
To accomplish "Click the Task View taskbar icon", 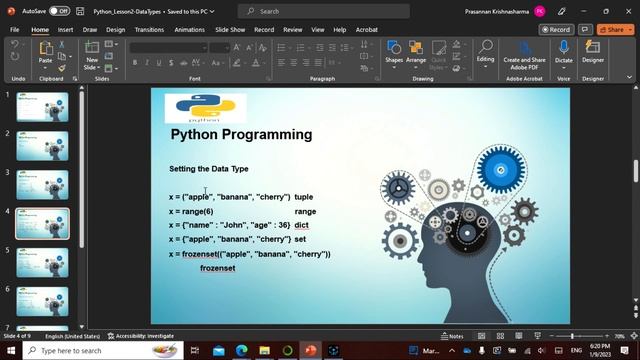I will pos(195,351).
